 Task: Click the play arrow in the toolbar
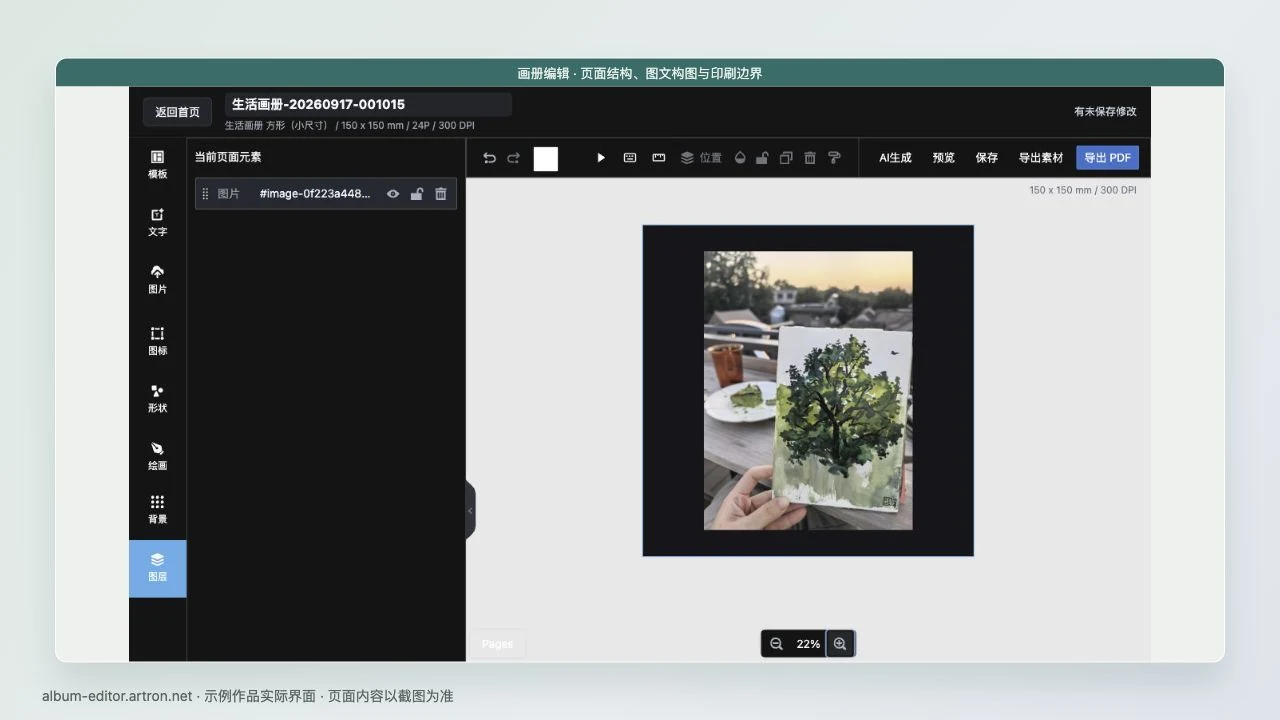coord(601,158)
